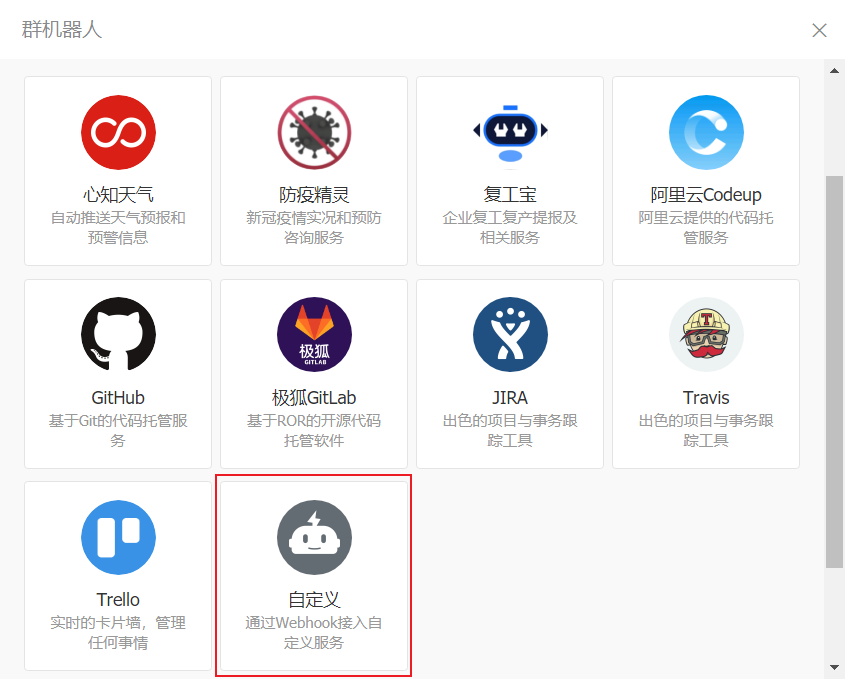Click the Trello description text
The image size is (845, 679).
(118, 632)
